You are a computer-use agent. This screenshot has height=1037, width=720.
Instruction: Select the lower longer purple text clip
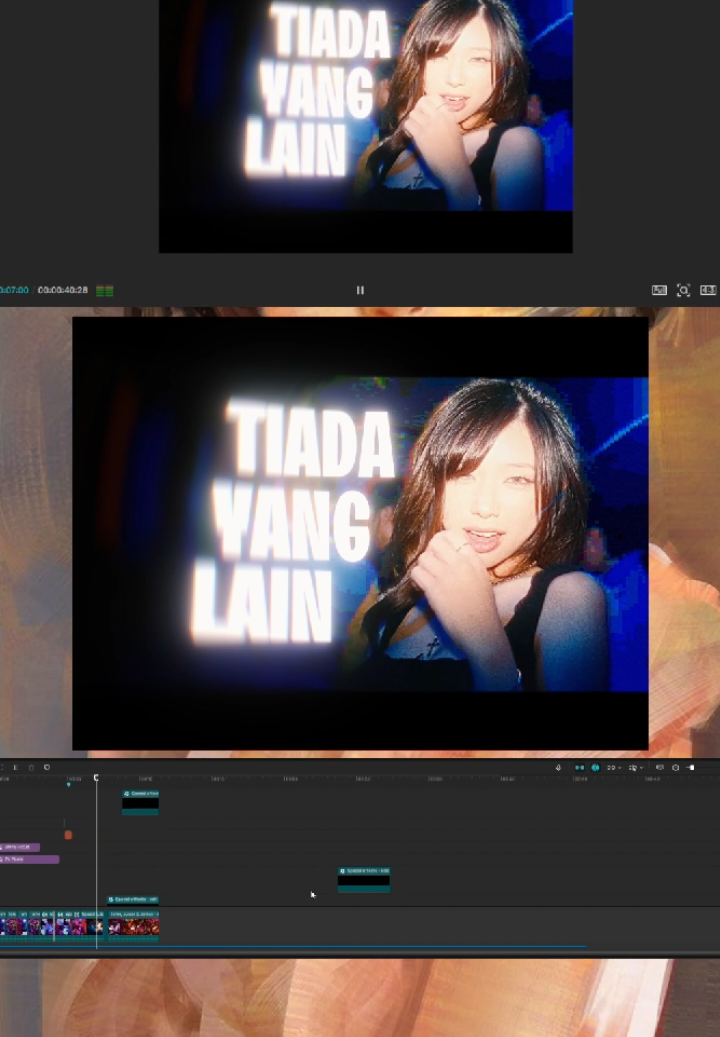(x=29, y=859)
